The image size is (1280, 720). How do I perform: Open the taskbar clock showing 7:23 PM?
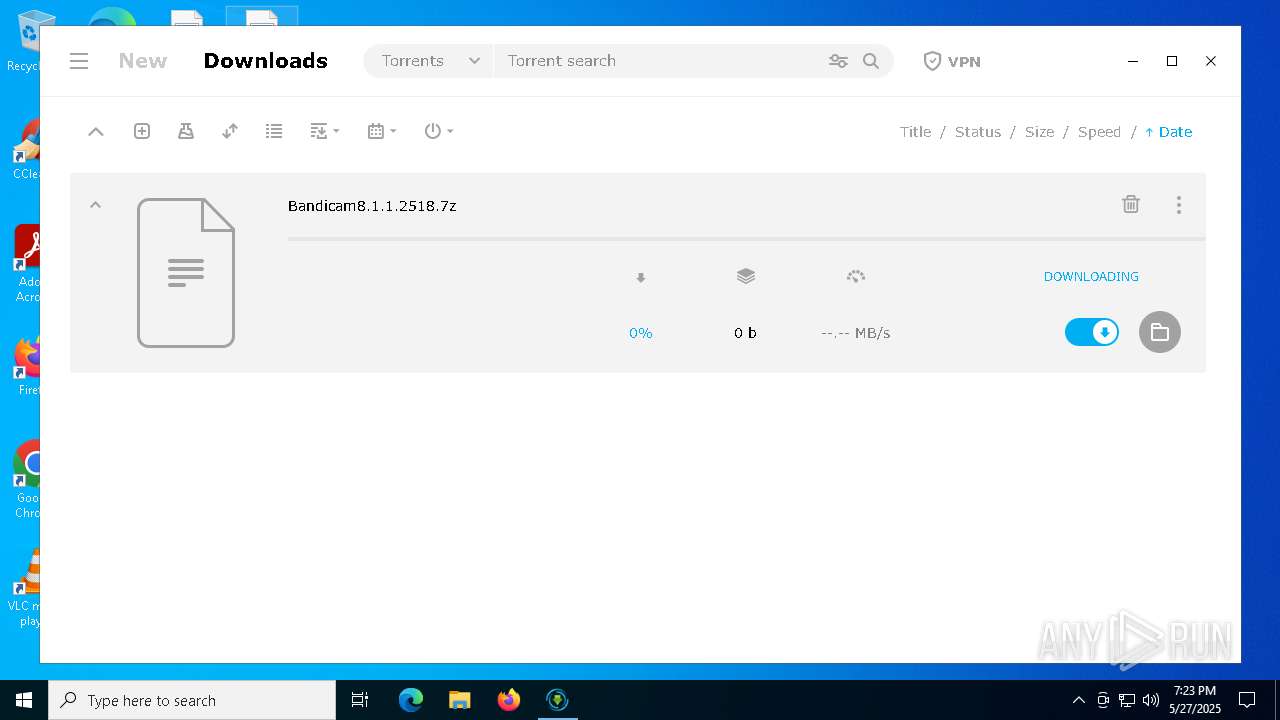click(x=1195, y=700)
